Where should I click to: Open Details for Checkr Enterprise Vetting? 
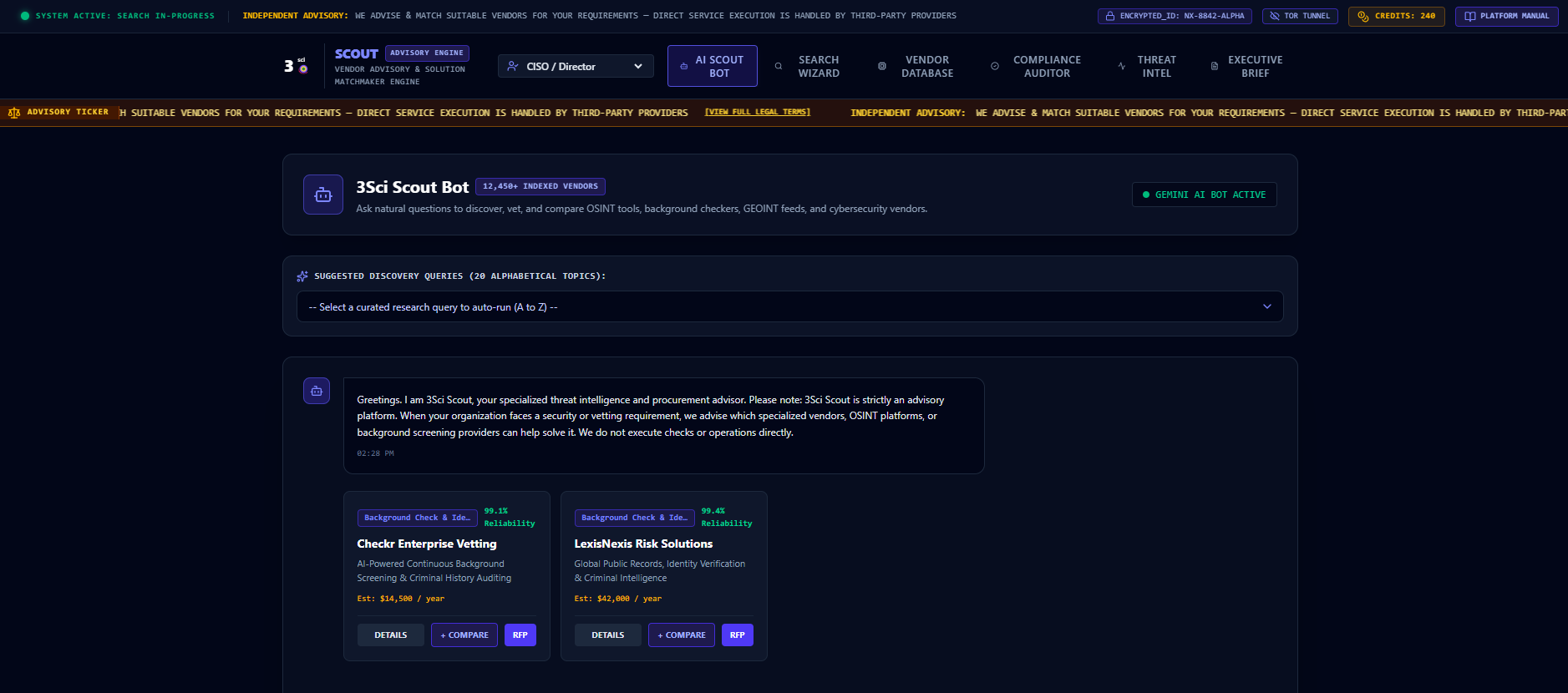(x=391, y=635)
